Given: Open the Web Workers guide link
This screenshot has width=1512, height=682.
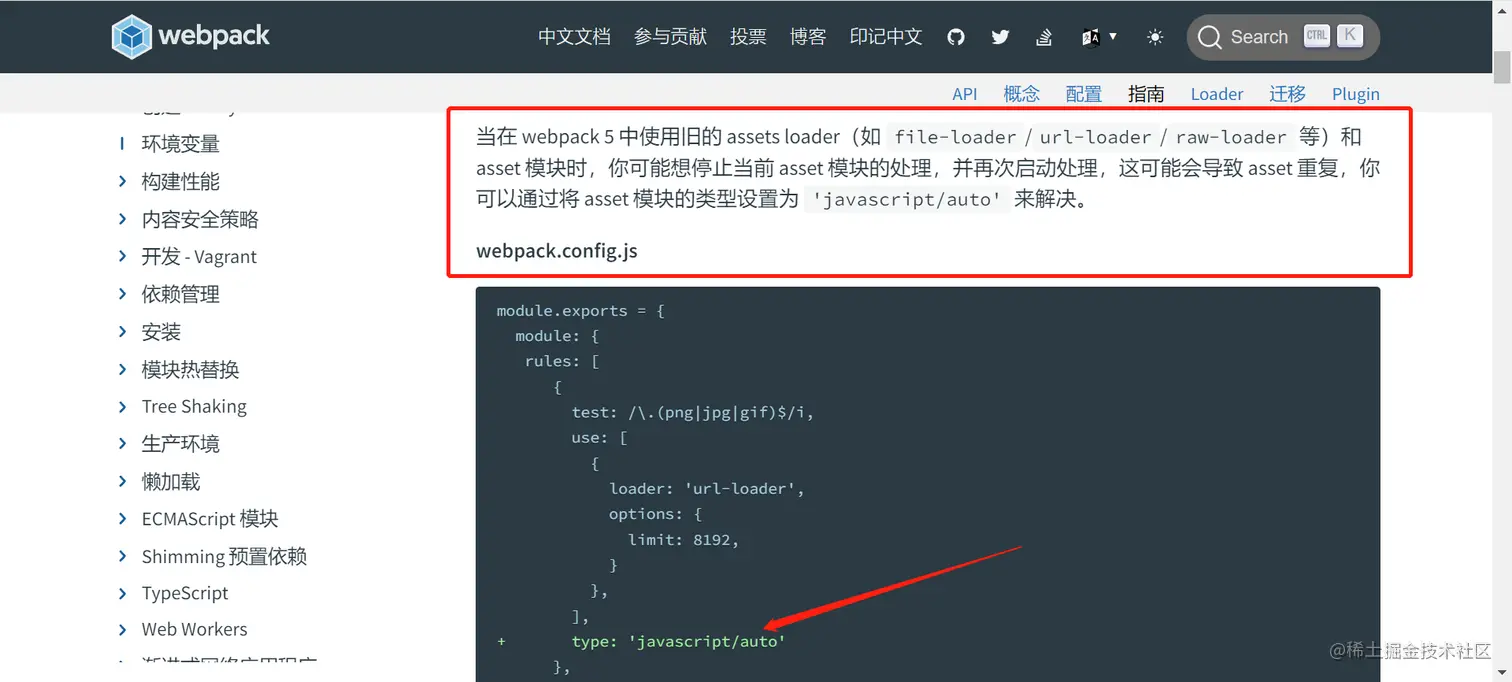Looking at the screenshot, I should tap(194, 630).
